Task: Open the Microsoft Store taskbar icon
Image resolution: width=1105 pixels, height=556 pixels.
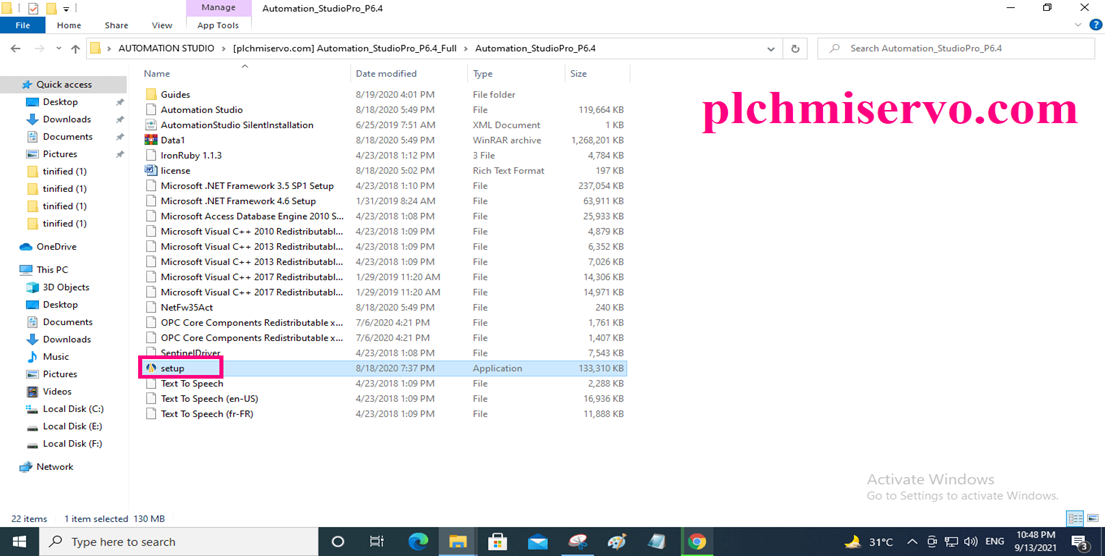Action: tap(497, 542)
